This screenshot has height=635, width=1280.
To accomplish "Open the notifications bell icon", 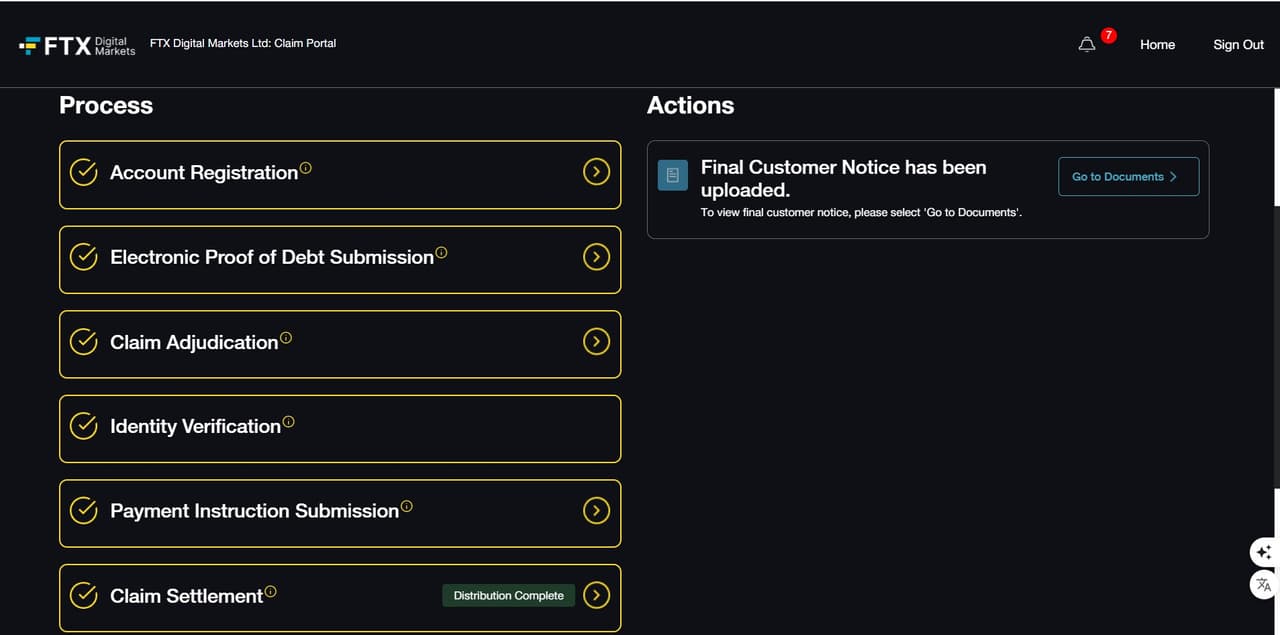I will pos(1087,45).
